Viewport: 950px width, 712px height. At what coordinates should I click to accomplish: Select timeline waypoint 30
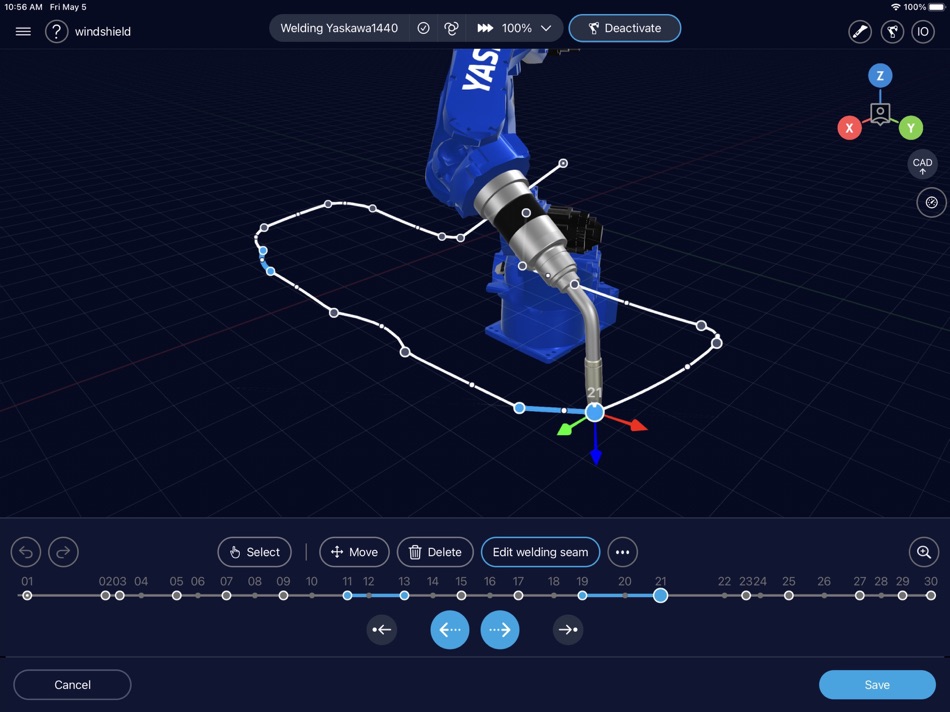pos(931,596)
